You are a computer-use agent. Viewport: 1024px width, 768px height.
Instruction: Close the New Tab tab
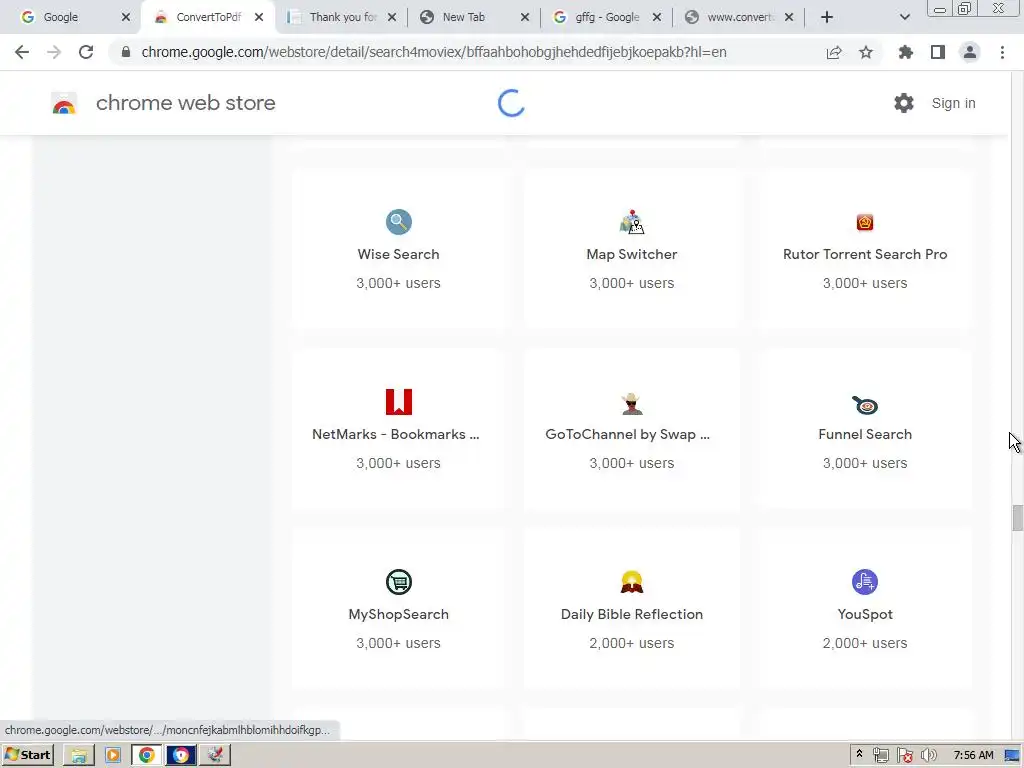click(525, 17)
